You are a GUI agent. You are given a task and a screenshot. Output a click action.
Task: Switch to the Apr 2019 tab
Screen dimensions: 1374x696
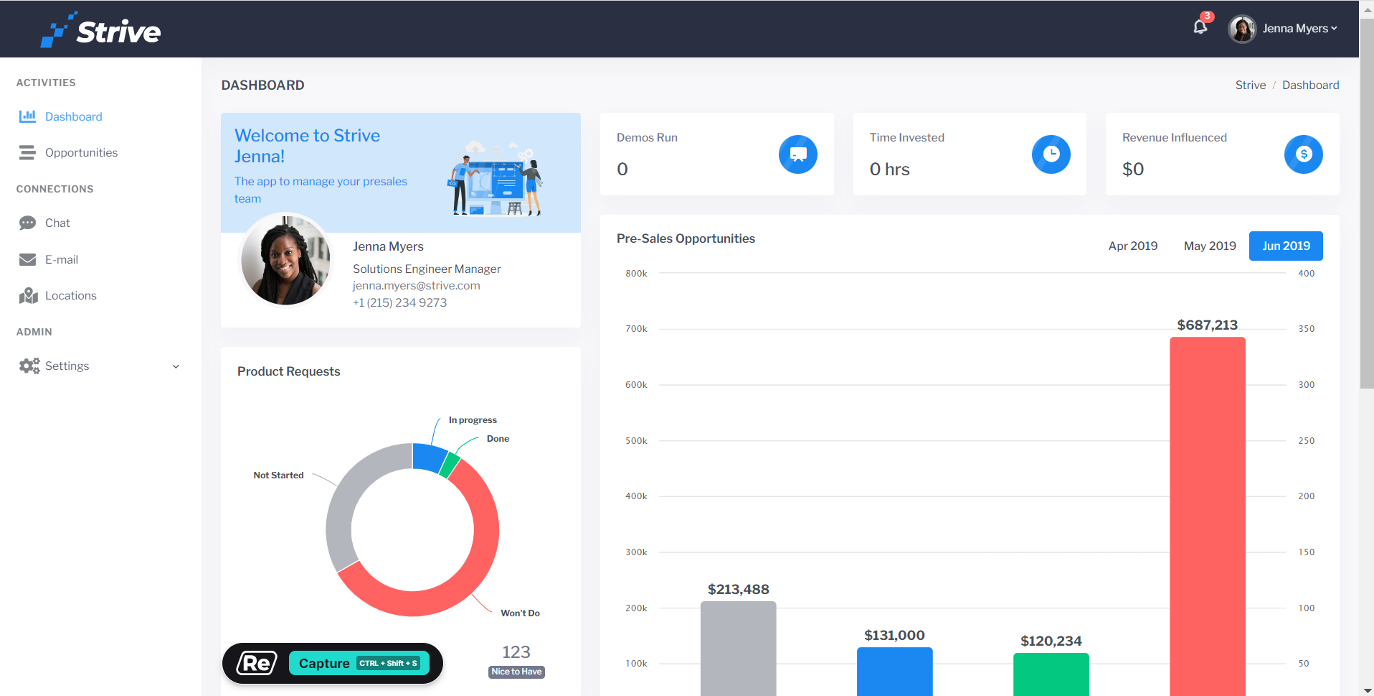coord(1133,245)
